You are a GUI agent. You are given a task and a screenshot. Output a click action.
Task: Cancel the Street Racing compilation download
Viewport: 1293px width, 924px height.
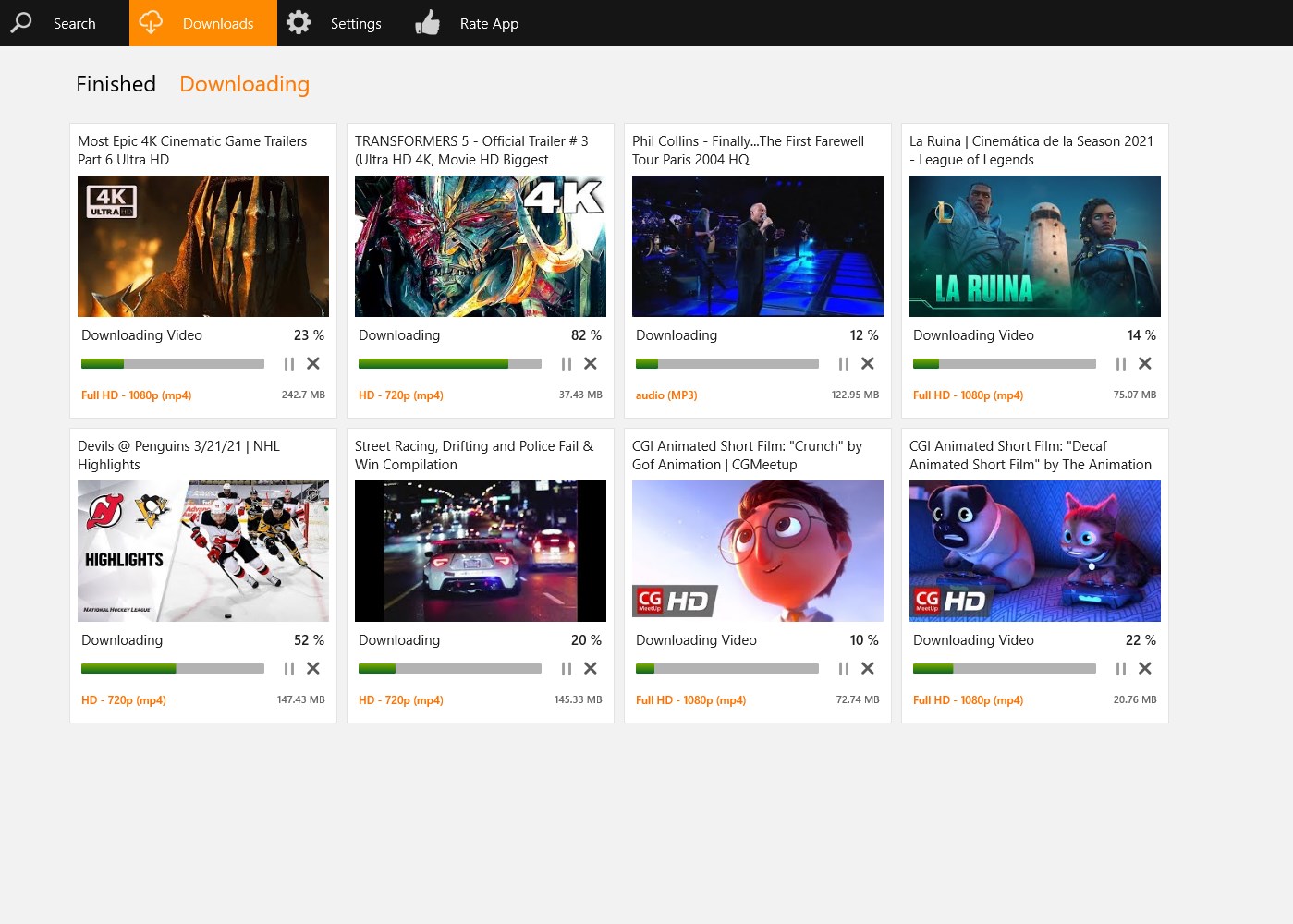click(590, 668)
